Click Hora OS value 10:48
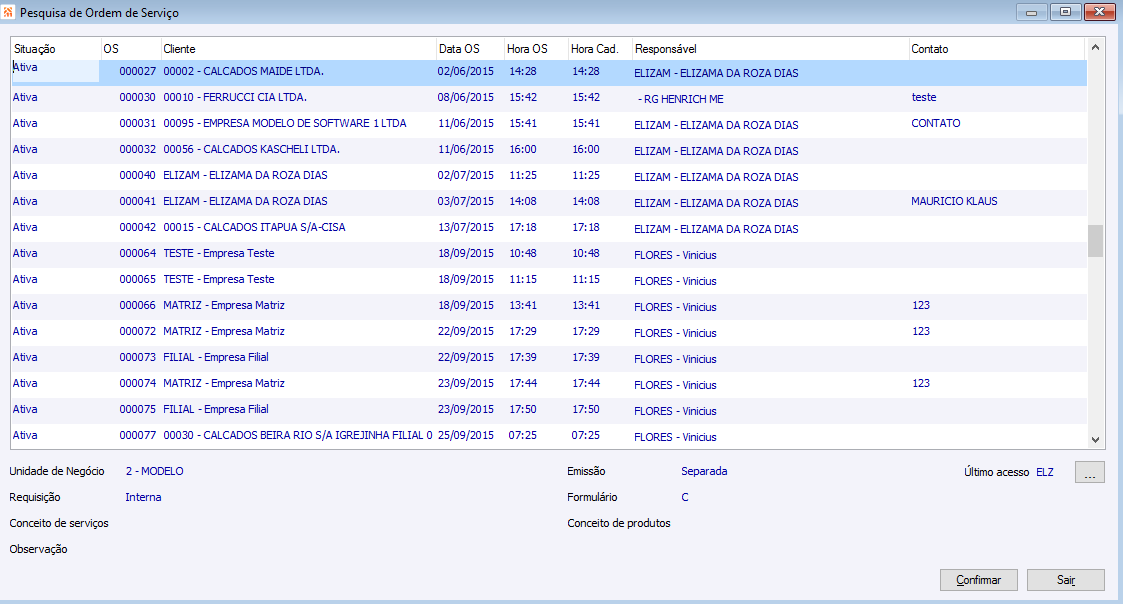Screen dimensions: 1123x604 (523, 254)
